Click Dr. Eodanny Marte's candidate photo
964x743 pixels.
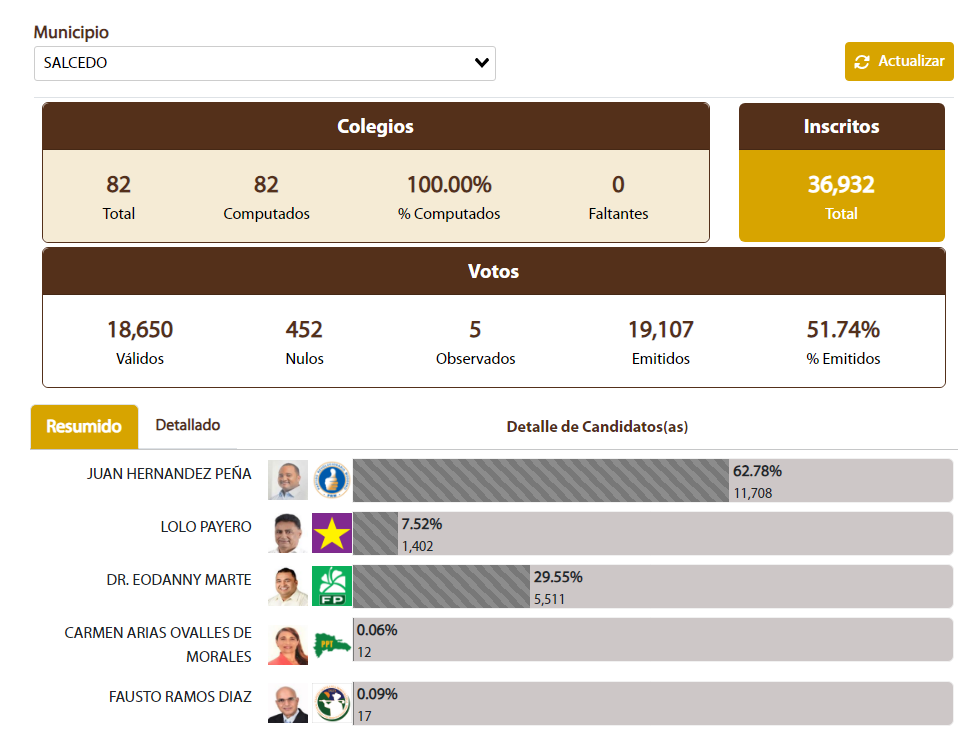point(288,586)
